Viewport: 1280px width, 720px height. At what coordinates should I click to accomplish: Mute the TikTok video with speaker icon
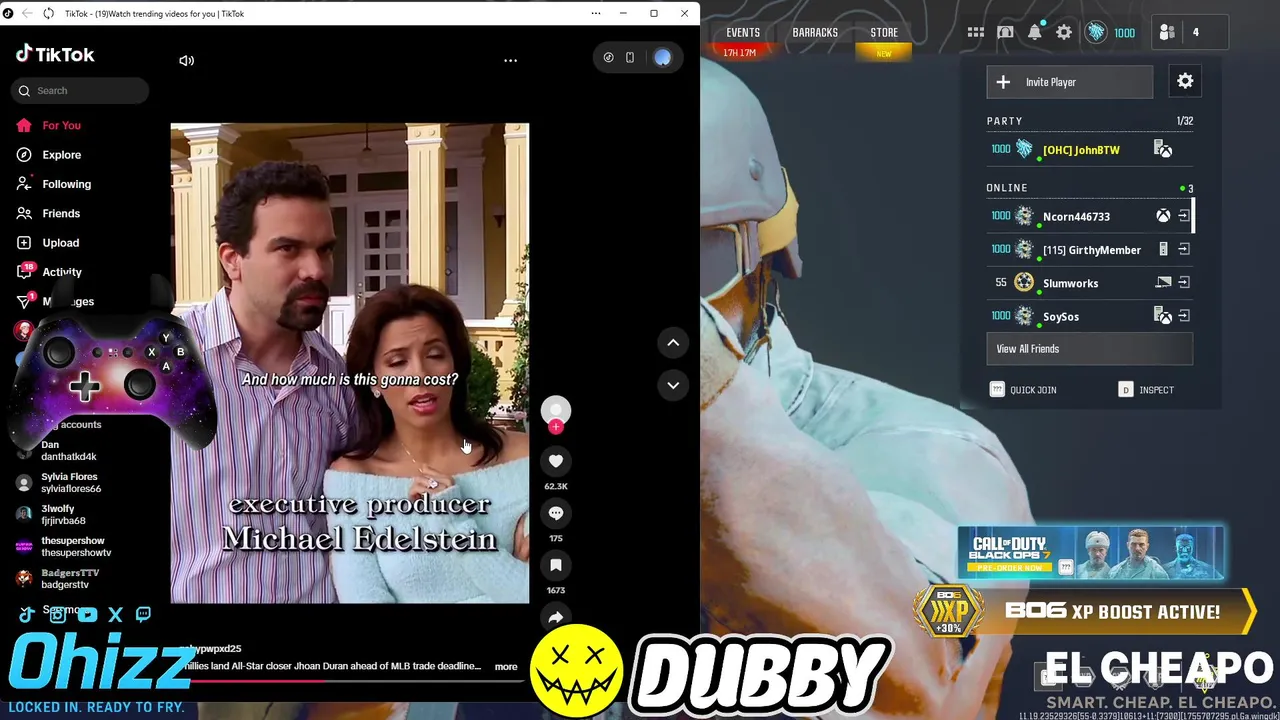point(186,60)
